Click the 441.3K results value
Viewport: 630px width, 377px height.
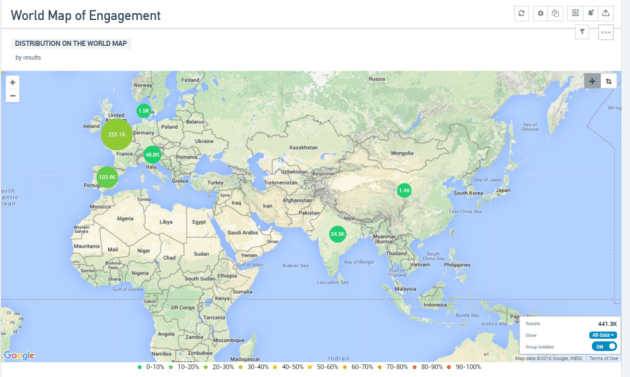tap(607, 324)
